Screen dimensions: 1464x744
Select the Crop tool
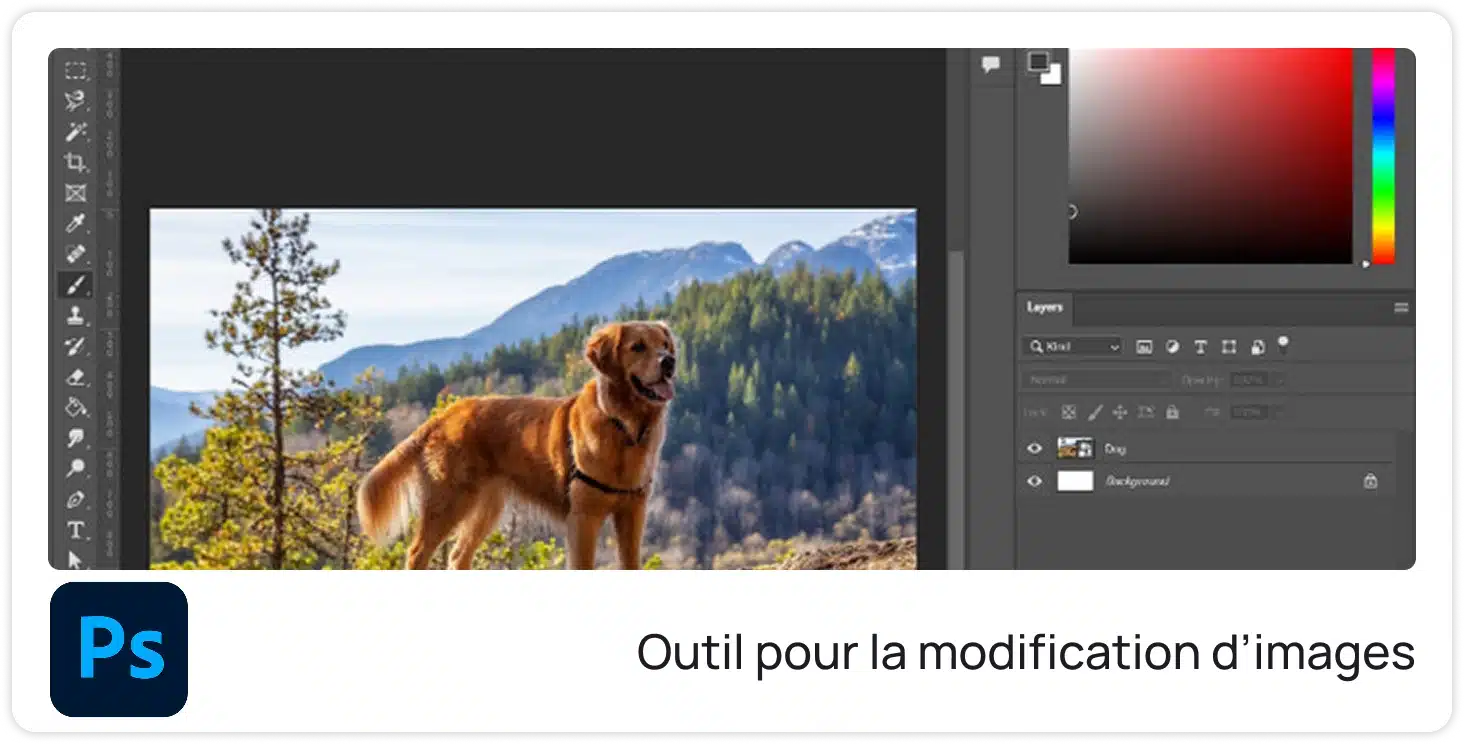pyautogui.click(x=76, y=162)
